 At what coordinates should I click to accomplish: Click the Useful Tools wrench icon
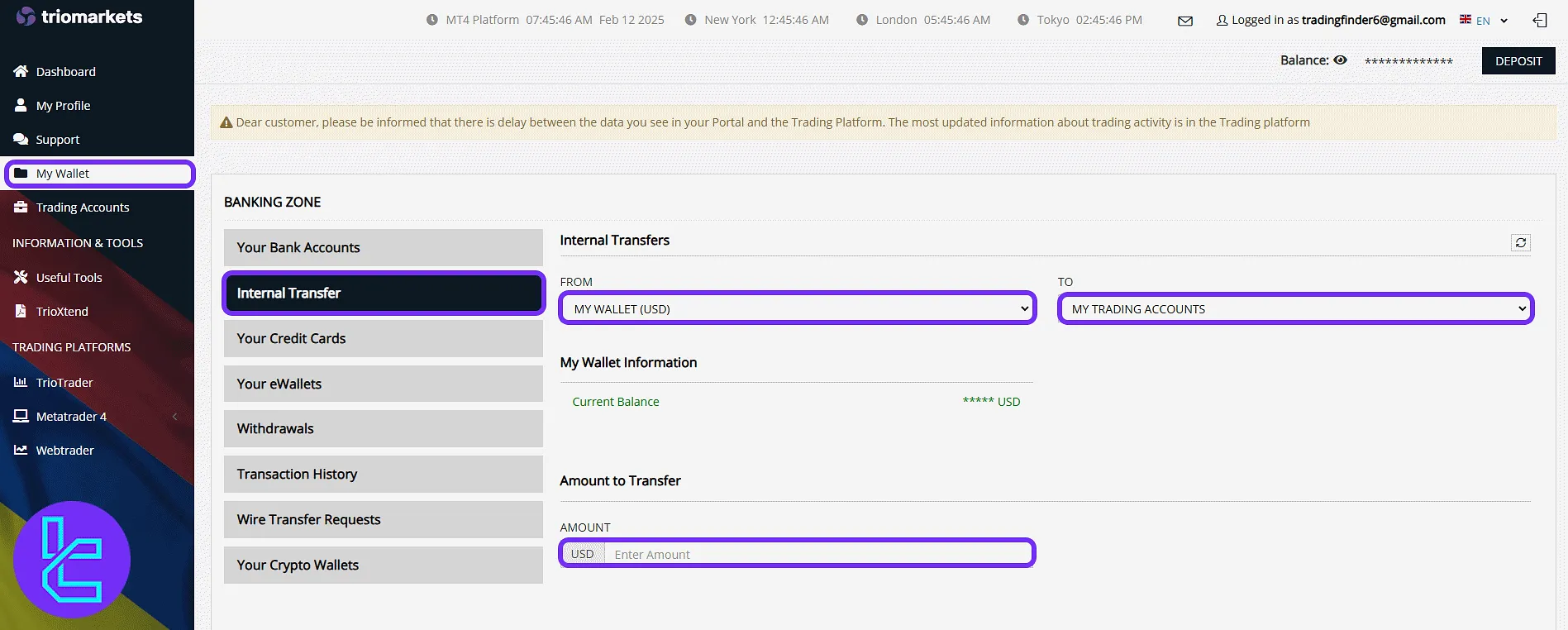click(21, 277)
